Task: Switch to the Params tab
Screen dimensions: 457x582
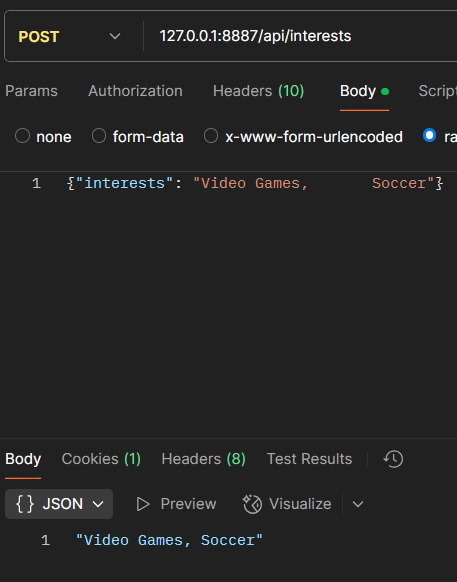Action: (x=32, y=91)
